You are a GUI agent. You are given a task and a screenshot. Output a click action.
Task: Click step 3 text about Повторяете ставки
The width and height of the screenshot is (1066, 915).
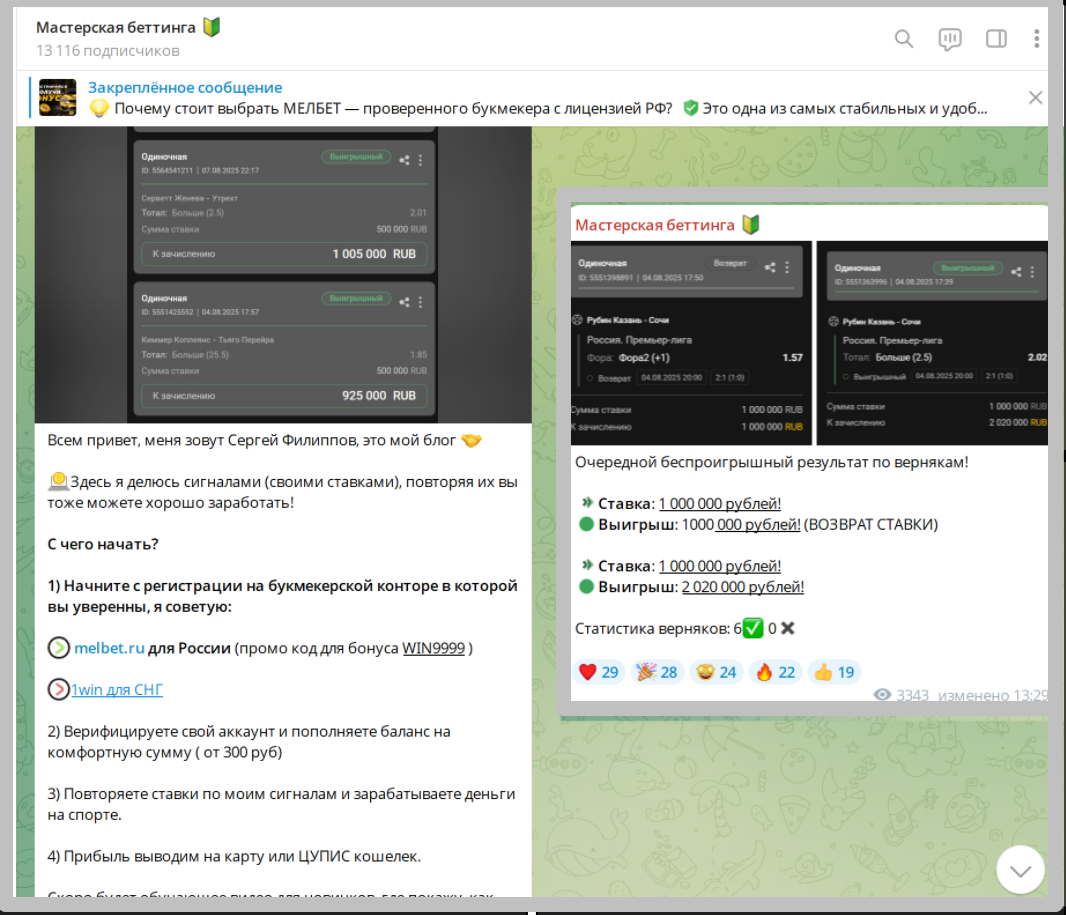[281, 804]
